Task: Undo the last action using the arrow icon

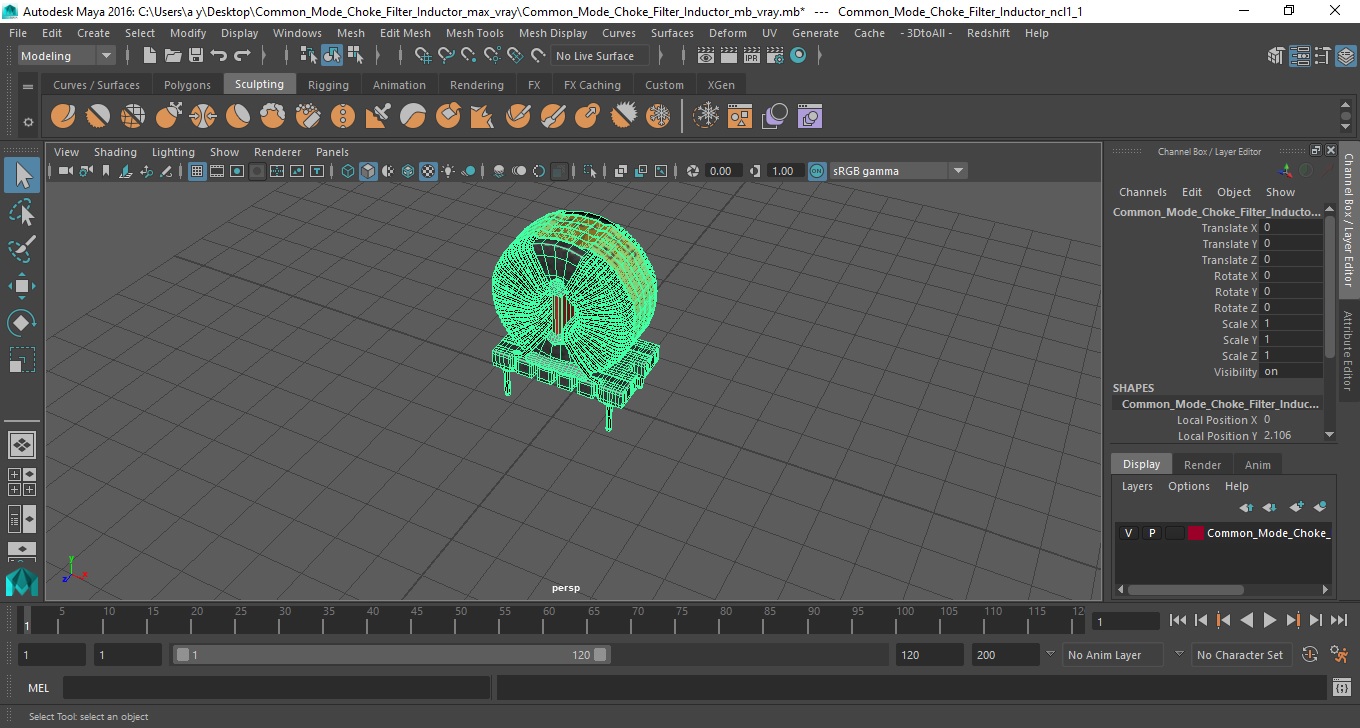Action: [x=219, y=56]
